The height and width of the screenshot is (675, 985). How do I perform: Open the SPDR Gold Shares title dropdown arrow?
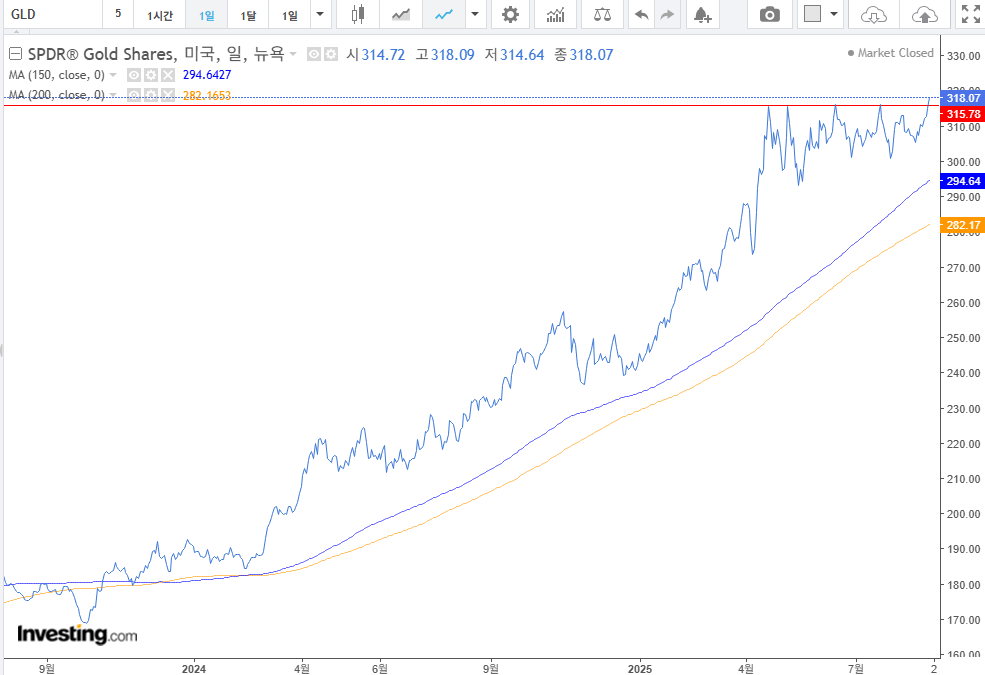coord(293,55)
